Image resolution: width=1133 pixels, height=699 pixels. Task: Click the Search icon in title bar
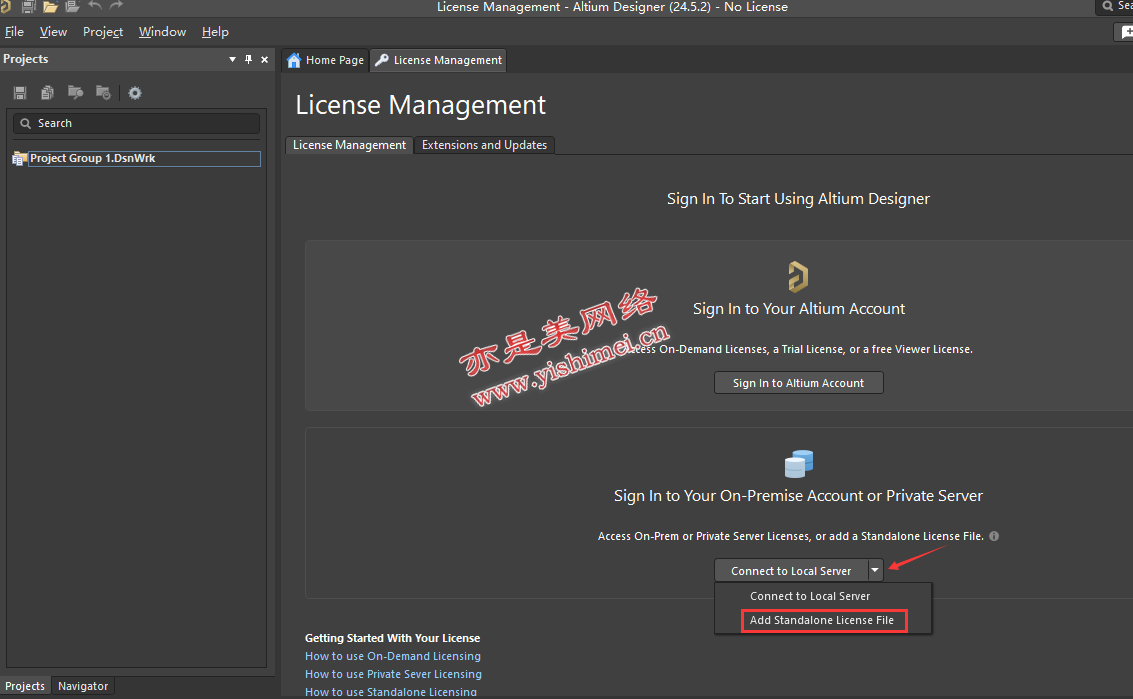tap(1108, 6)
